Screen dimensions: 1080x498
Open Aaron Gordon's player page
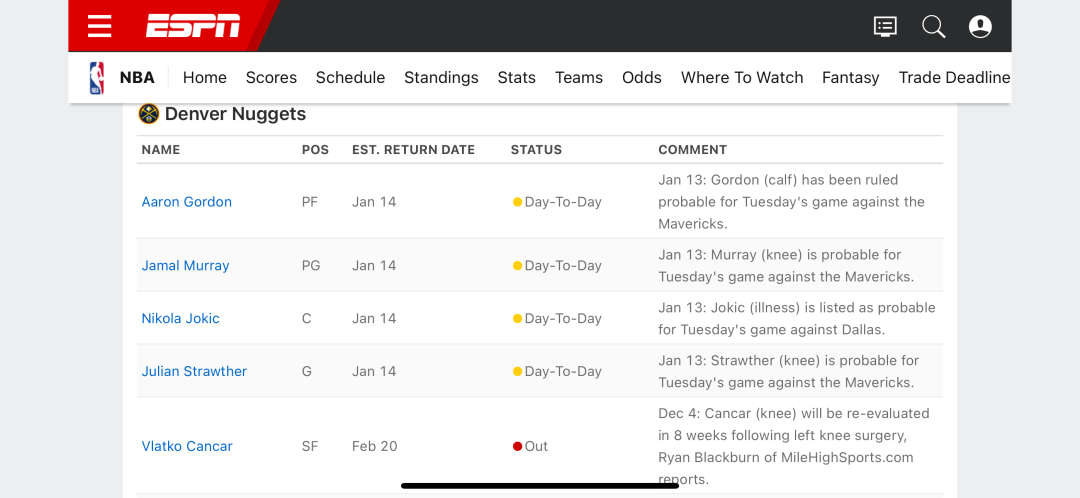click(x=187, y=202)
